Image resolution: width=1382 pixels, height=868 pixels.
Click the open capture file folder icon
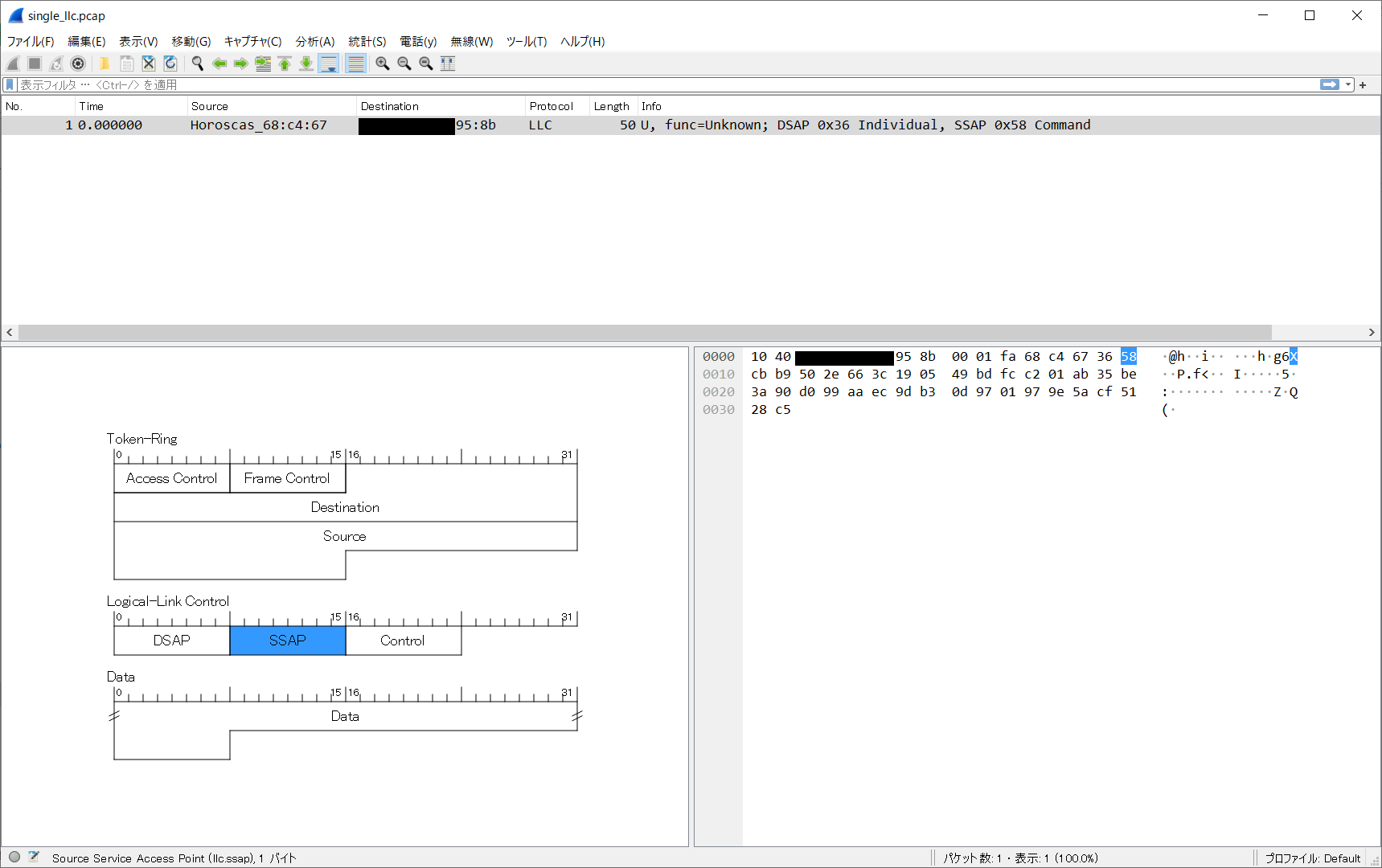click(x=105, y=63)
